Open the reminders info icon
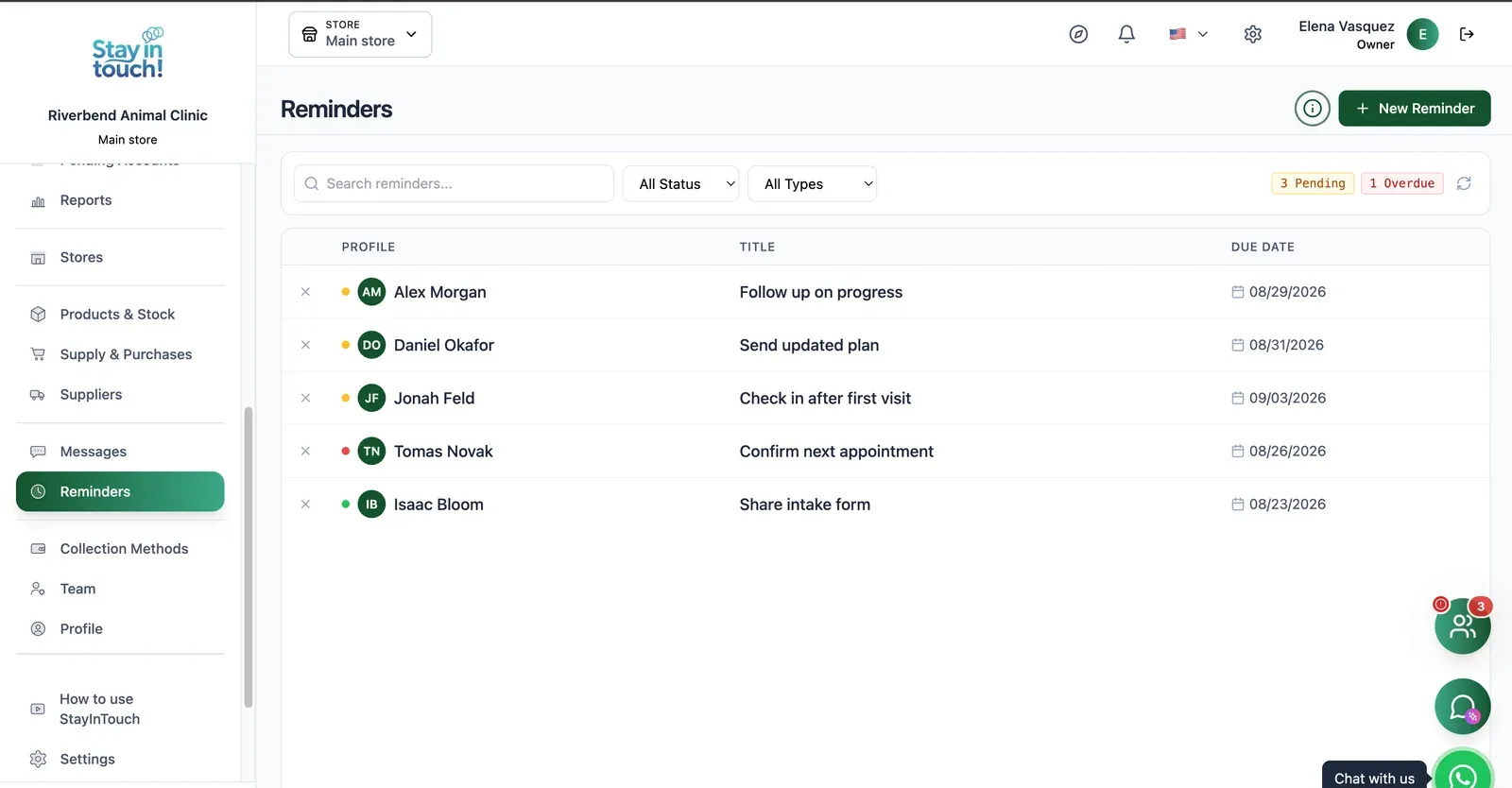 coord(1313,109)
